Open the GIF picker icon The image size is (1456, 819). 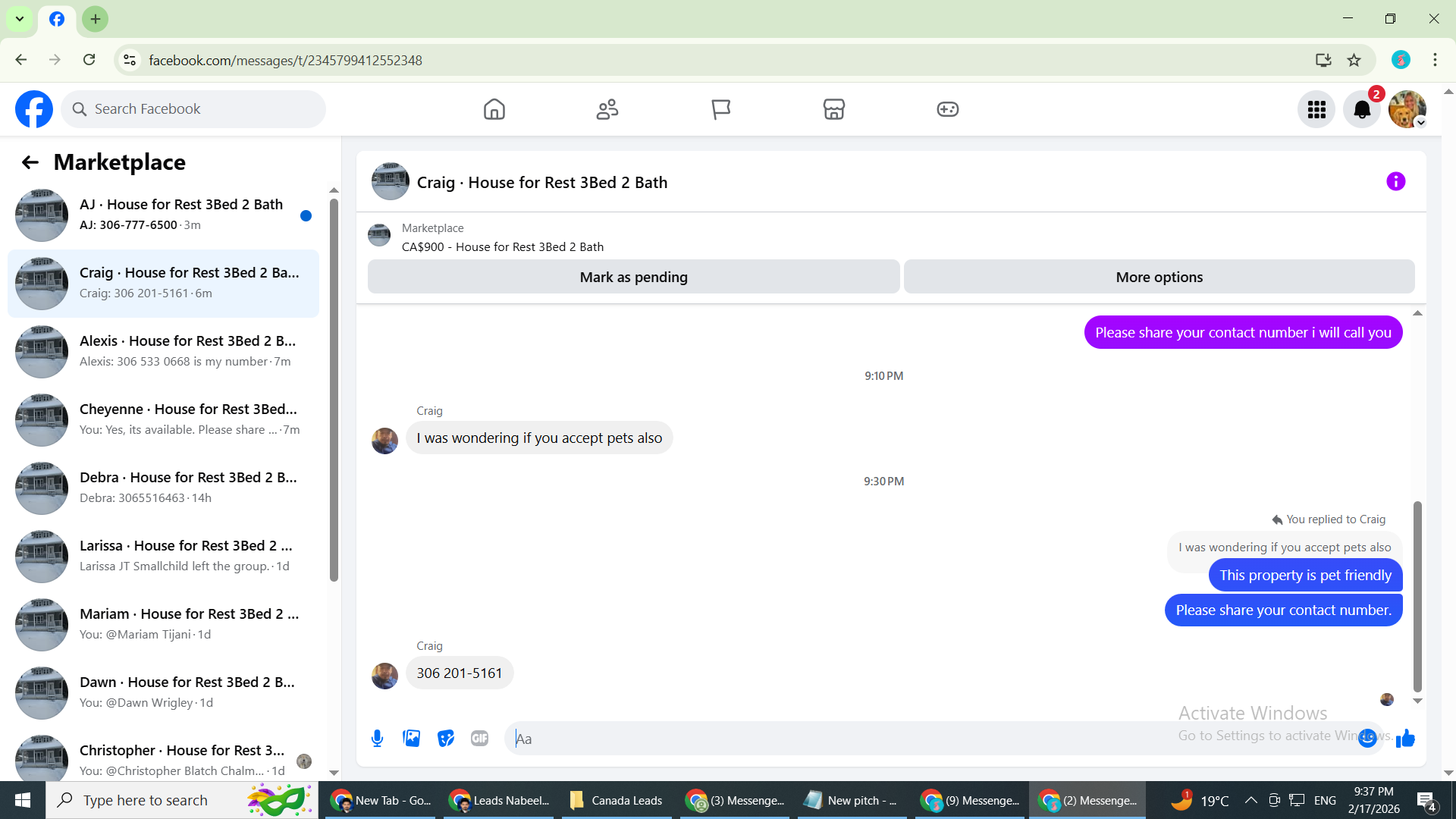point(479,738)
